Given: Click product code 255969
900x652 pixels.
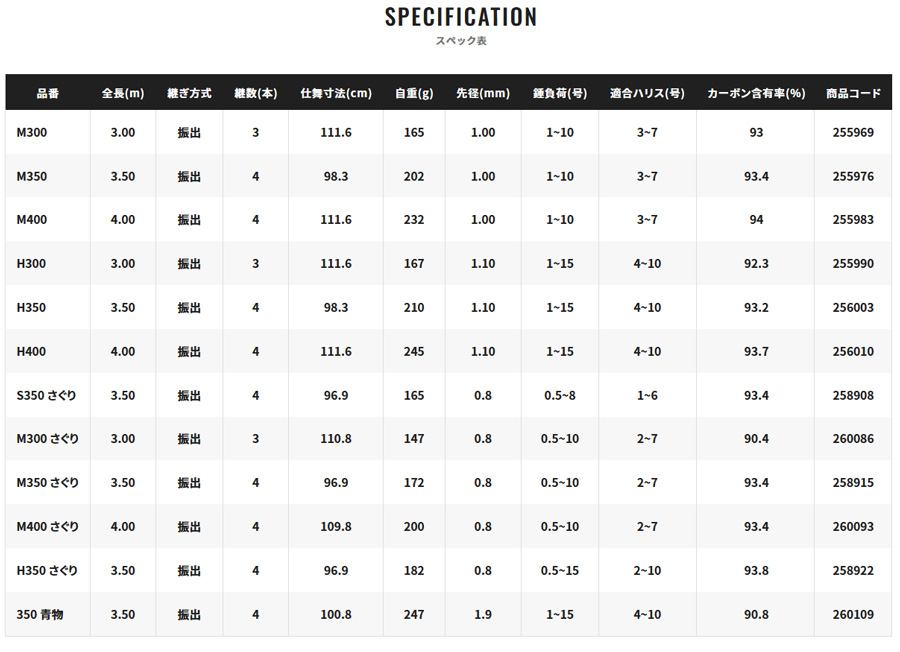Looking at the screenshot, I should pos(853,132).
